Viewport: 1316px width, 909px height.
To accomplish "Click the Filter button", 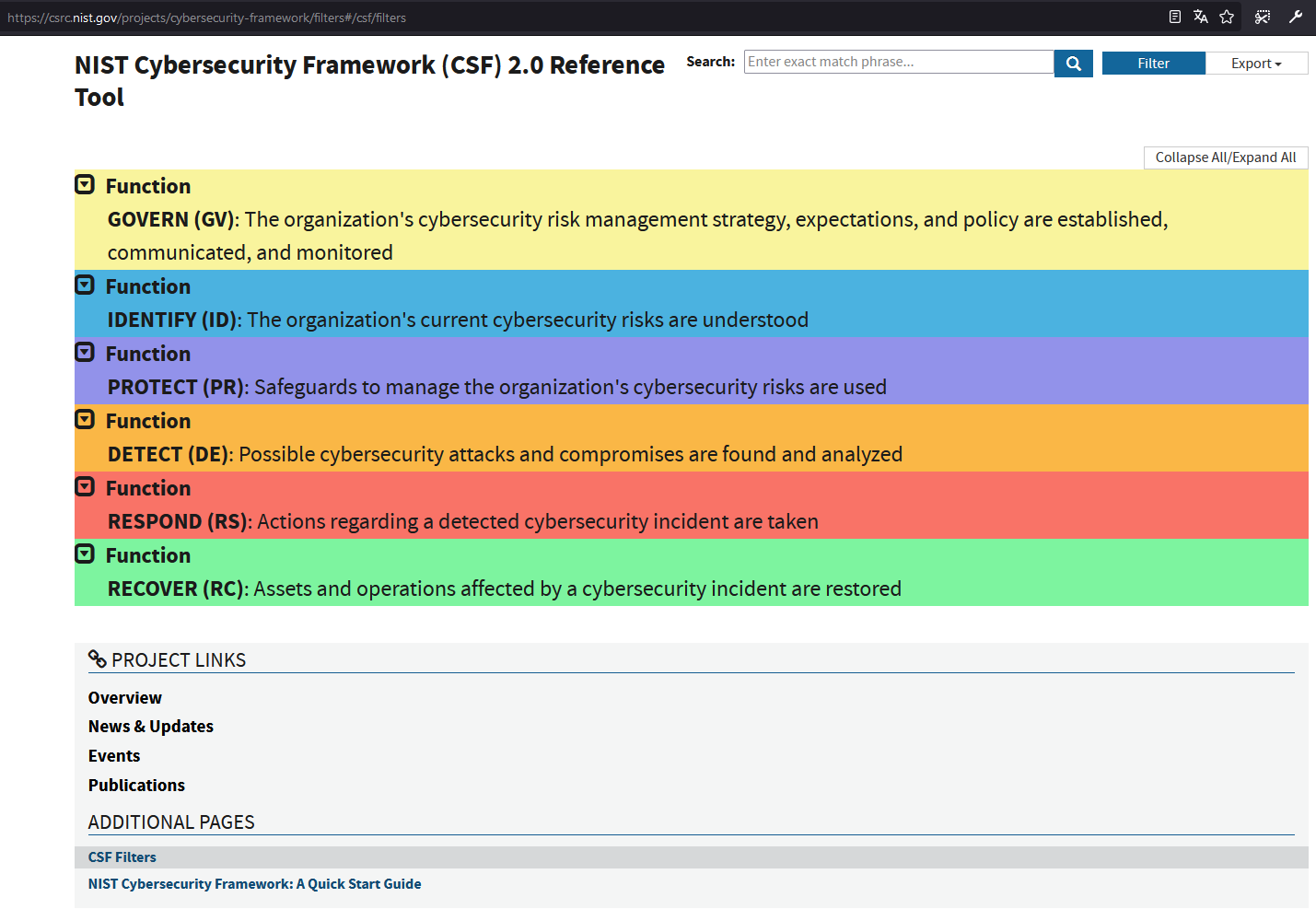I will (x=1153, y=64).
